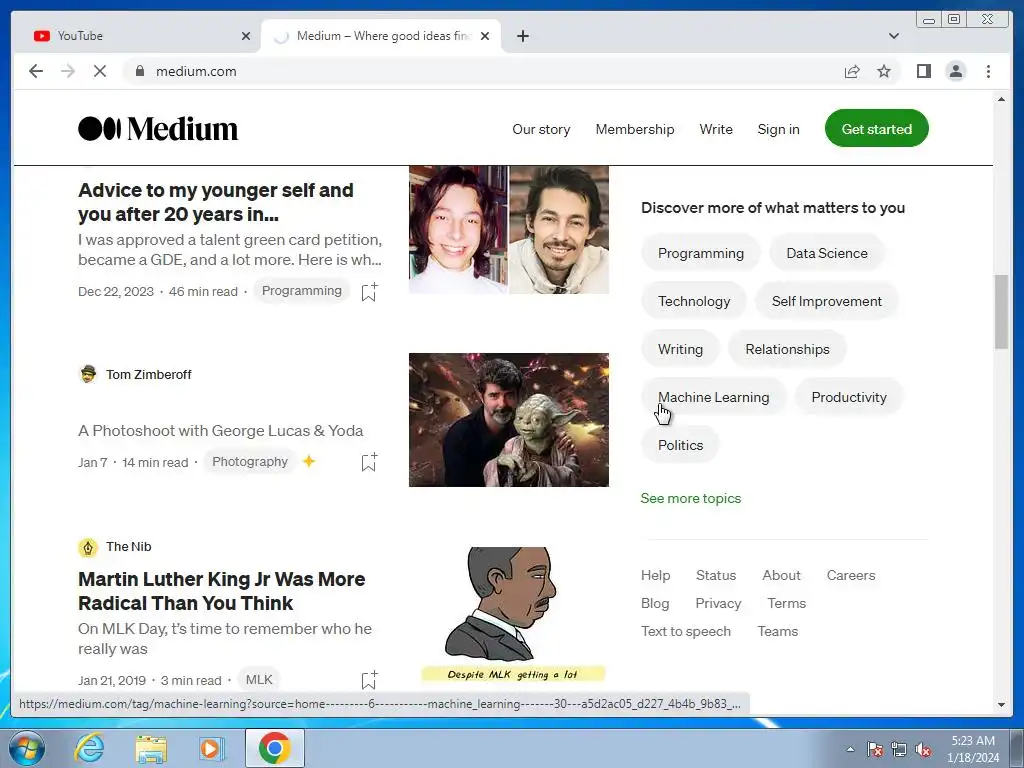Click Tom Zimberoff's avatar icon
The image size is (1024, 768).
[x=88, y=374]
